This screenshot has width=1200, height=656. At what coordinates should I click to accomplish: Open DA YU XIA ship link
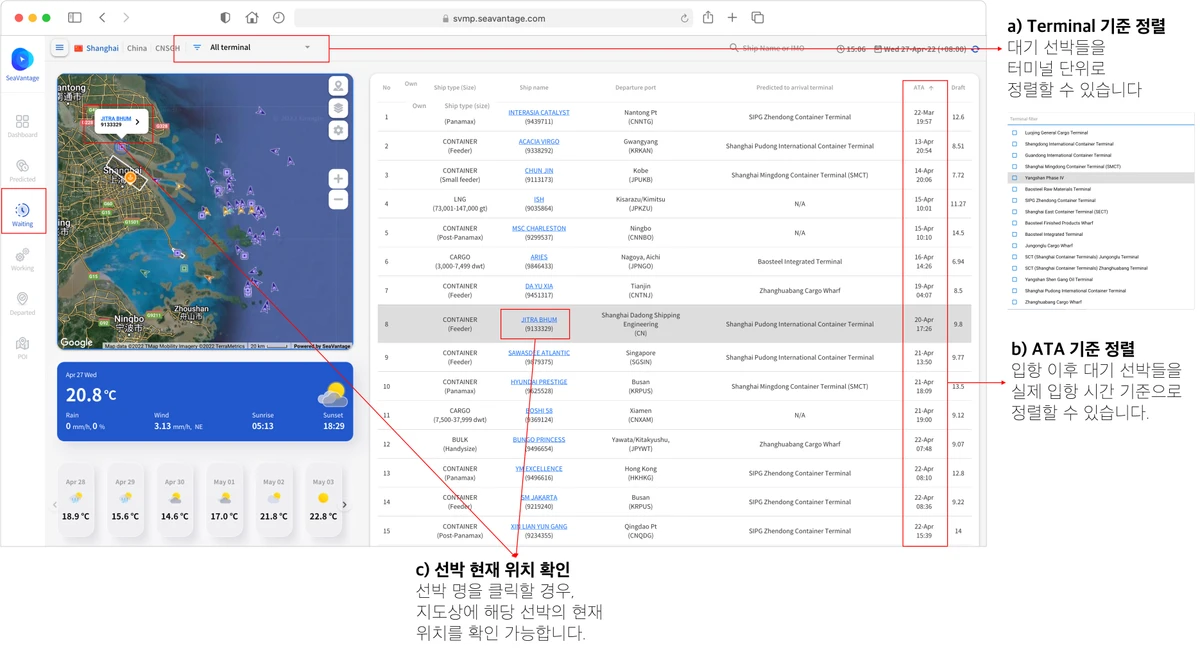point(539,286)
